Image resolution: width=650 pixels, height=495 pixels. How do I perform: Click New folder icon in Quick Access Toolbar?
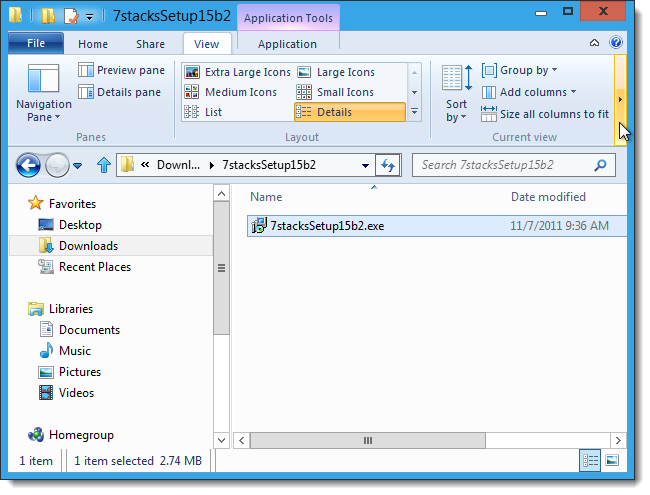(48, 16)
